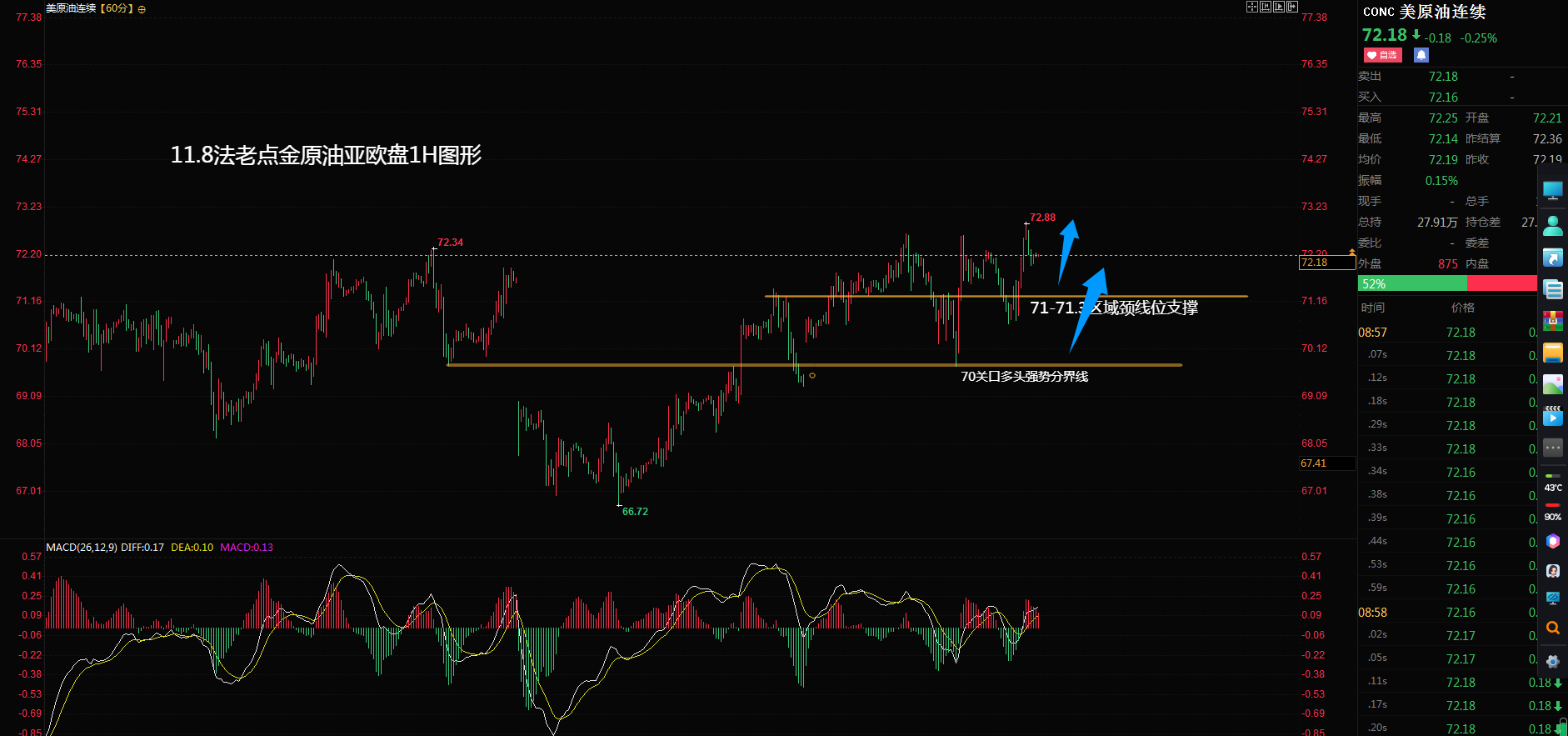
Task: Click the 66.72 low price marker on chart
Action: pyautogui.click(x=635, y=512)
